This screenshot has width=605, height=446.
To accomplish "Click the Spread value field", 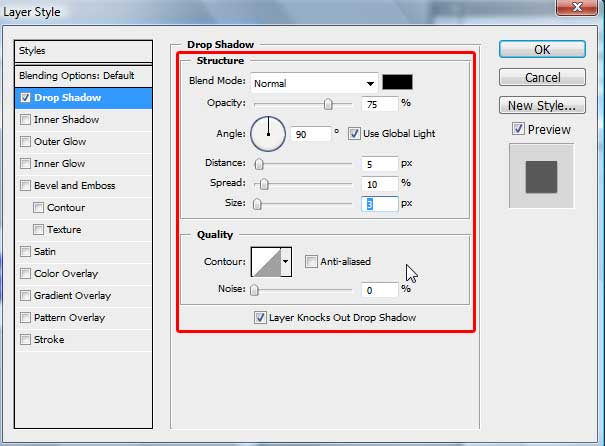I will pos(380,184).
